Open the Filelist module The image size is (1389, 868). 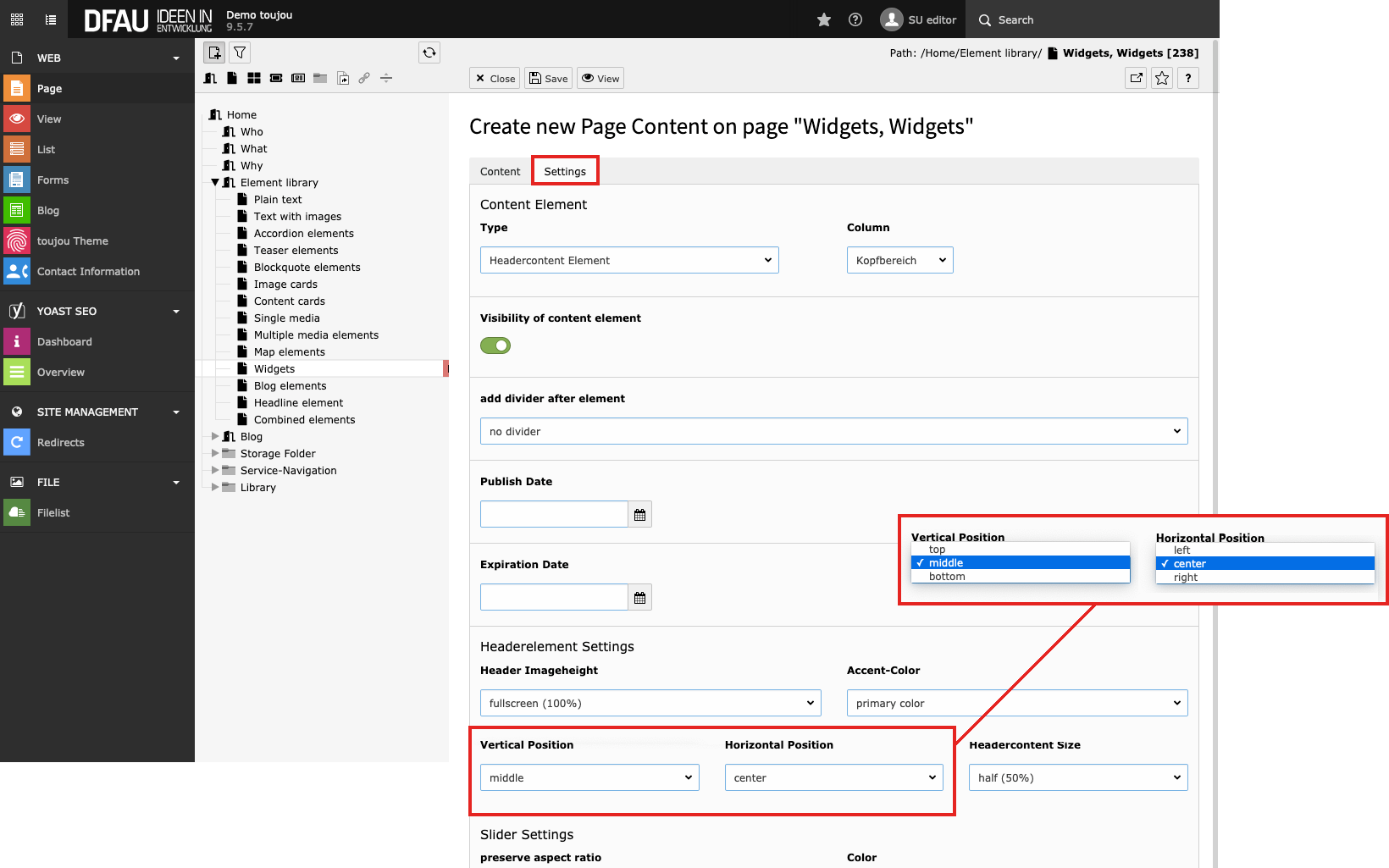(x=53, y=512)
